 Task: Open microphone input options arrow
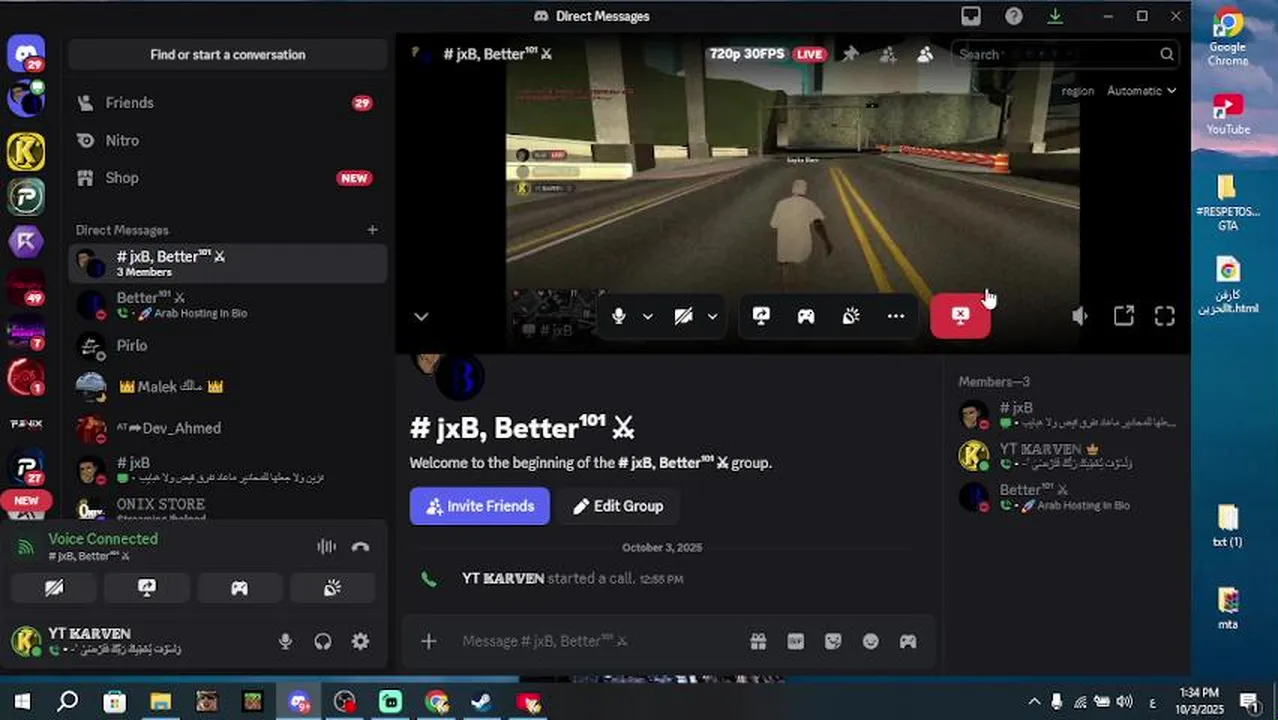coord(648,316)
